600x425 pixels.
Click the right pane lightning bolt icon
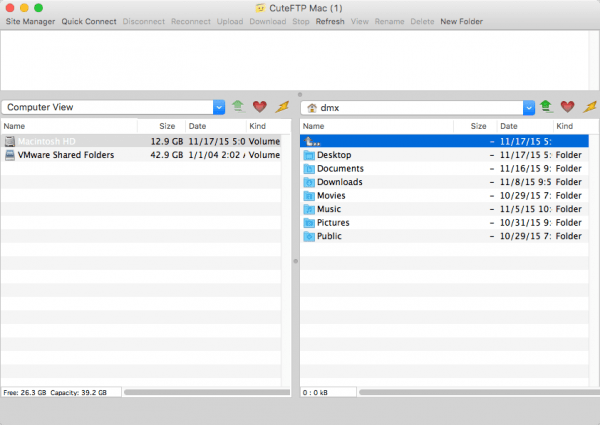coord(590,107)
